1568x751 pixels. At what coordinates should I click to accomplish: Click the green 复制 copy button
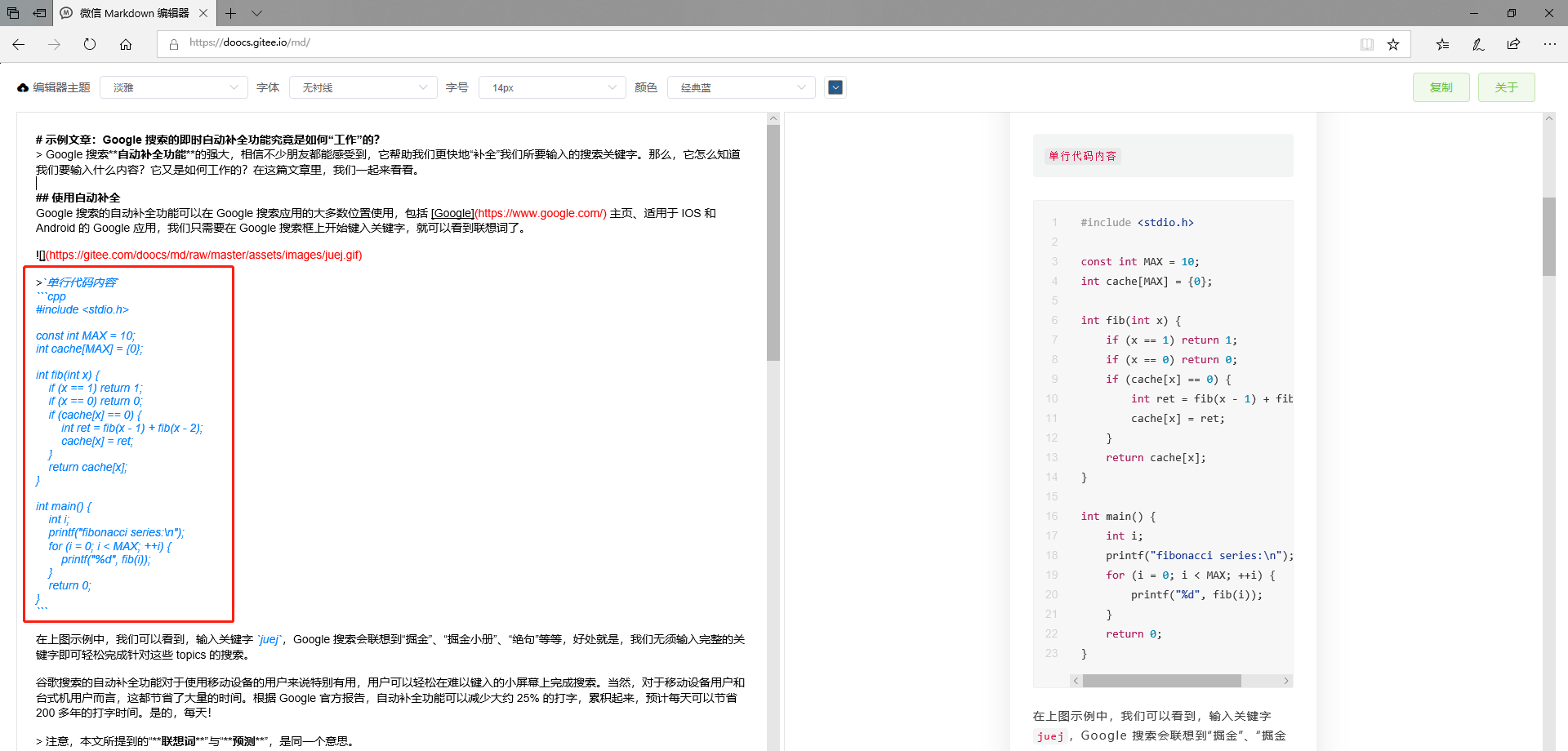pos(1441,87)
